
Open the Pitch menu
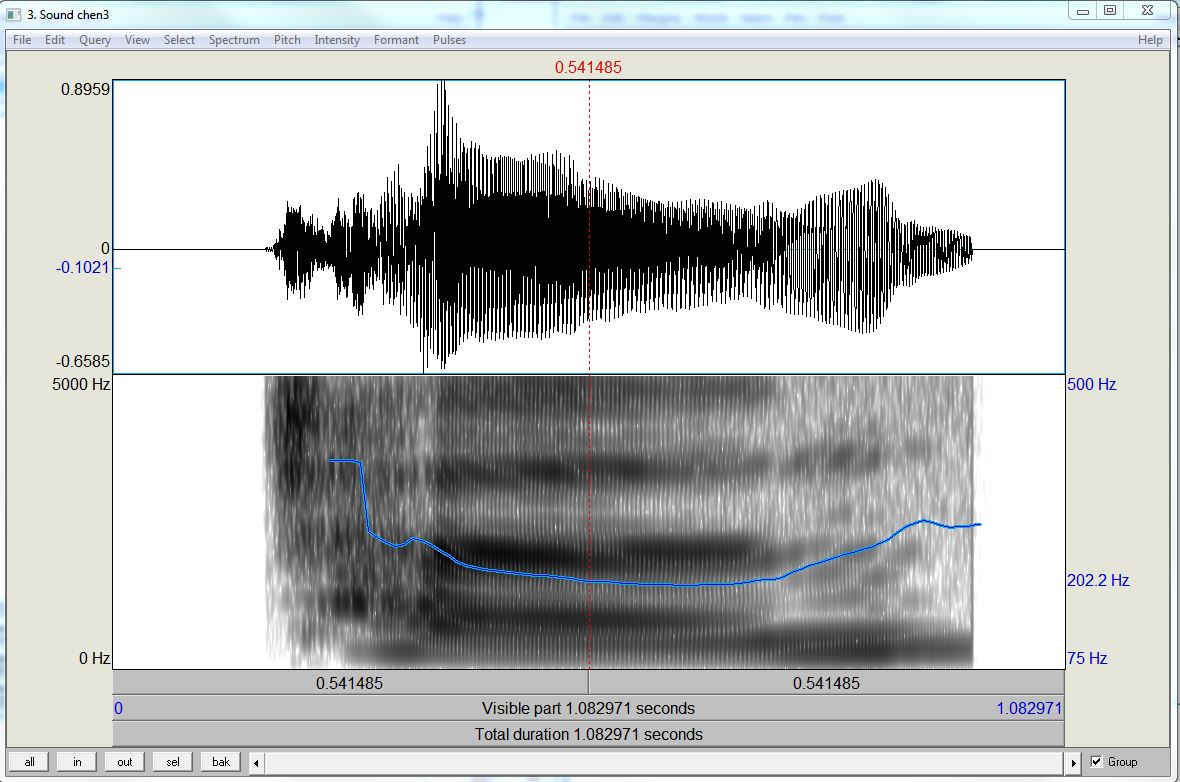[287, 40]
